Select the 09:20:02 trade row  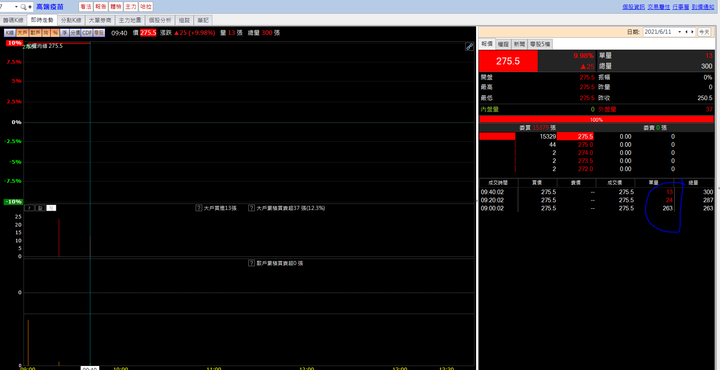[596, 200]
